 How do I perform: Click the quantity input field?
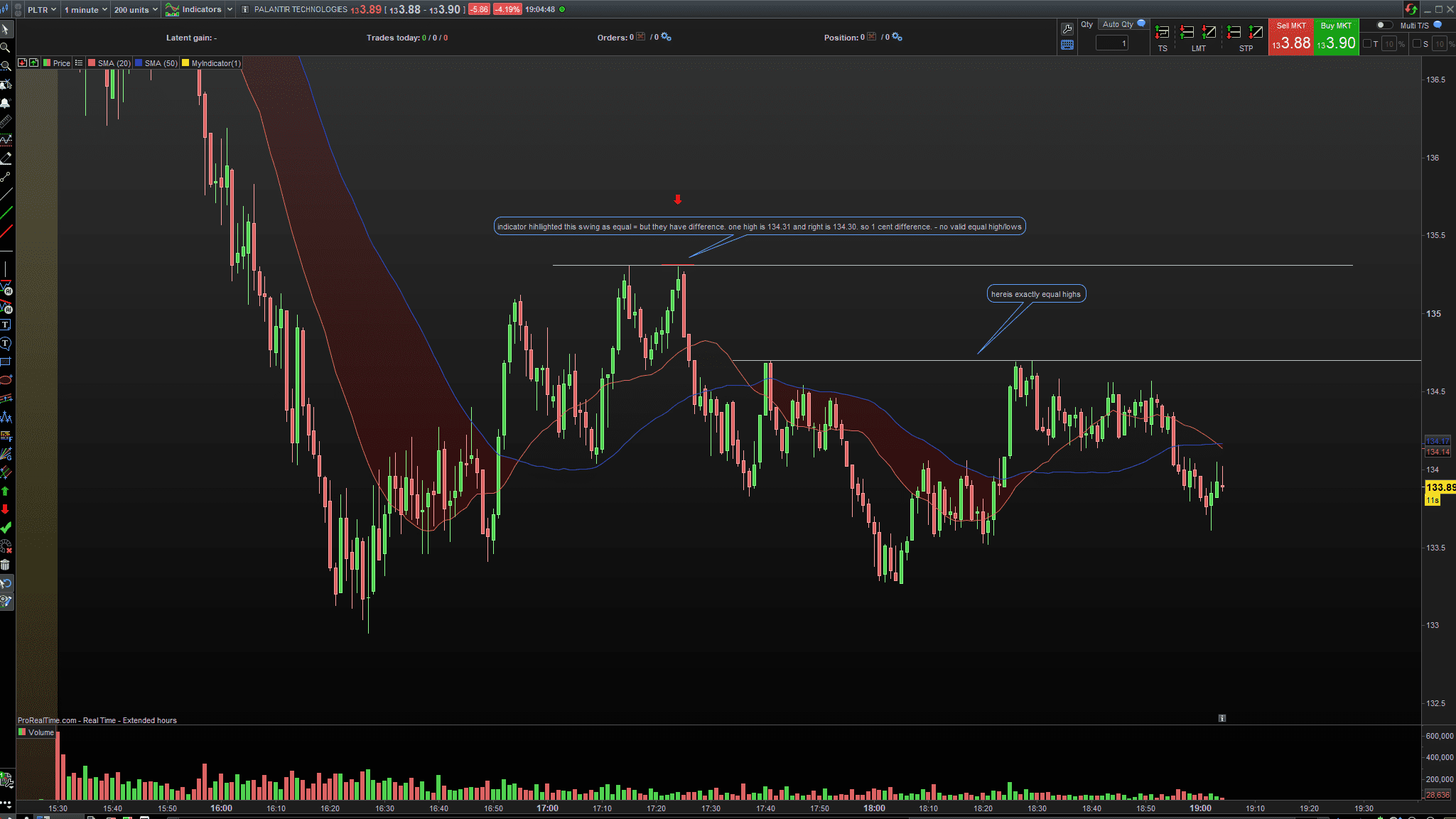click(1111, 43)
